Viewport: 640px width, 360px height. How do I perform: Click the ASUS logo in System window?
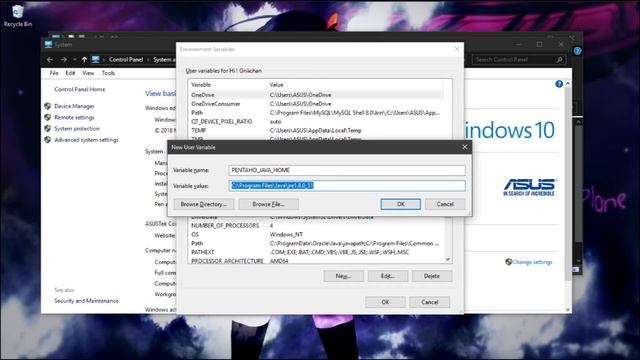click(x=529, y=187)
